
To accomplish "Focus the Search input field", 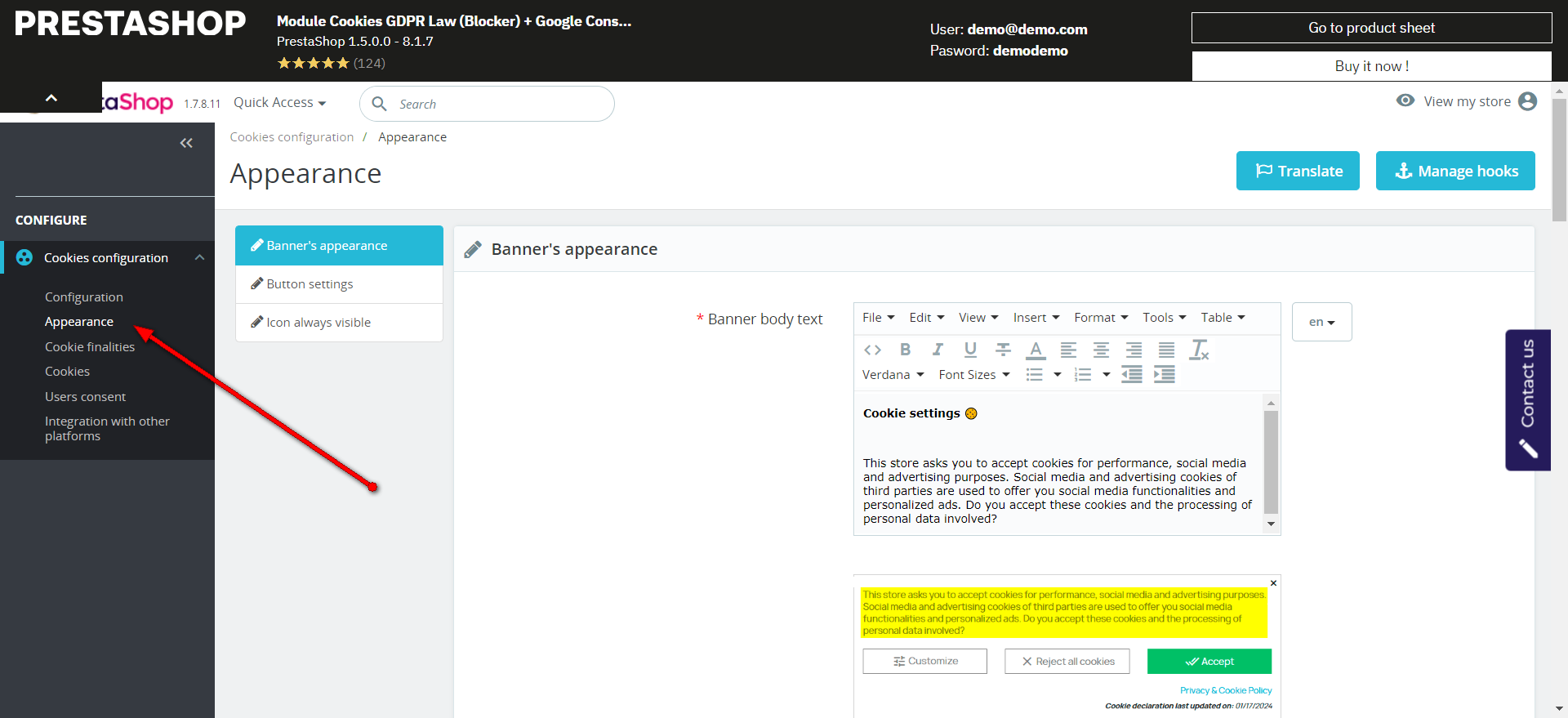I will pos(487,104).
